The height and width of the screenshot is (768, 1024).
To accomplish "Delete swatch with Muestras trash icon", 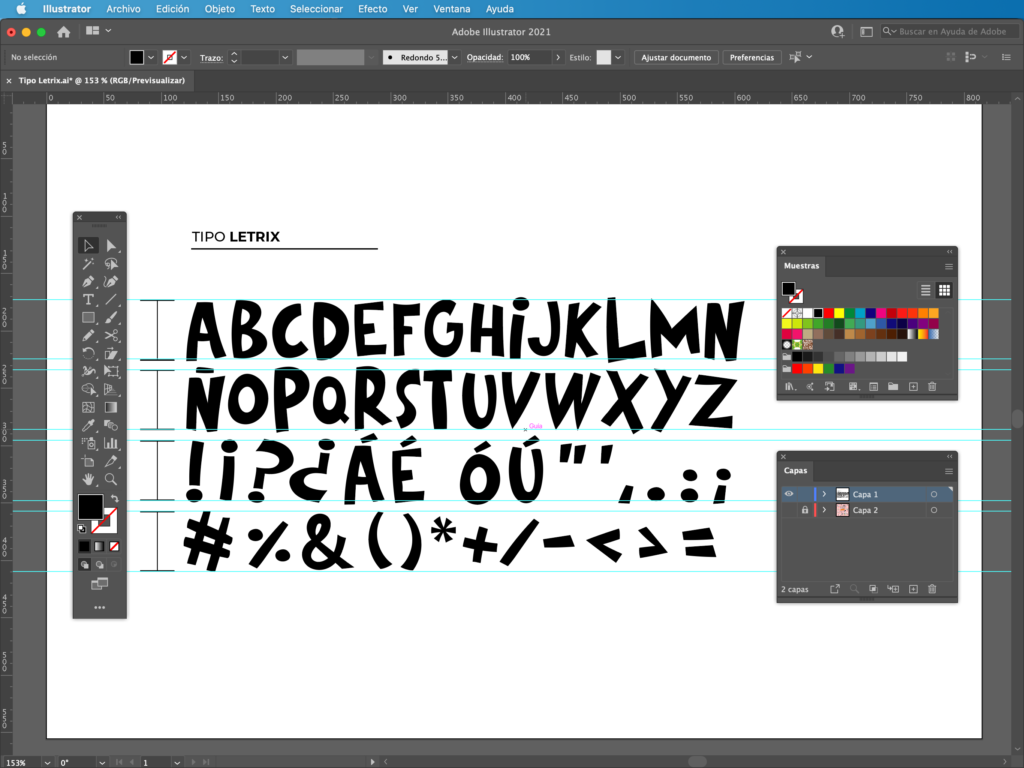I will (x=932, y=386).
